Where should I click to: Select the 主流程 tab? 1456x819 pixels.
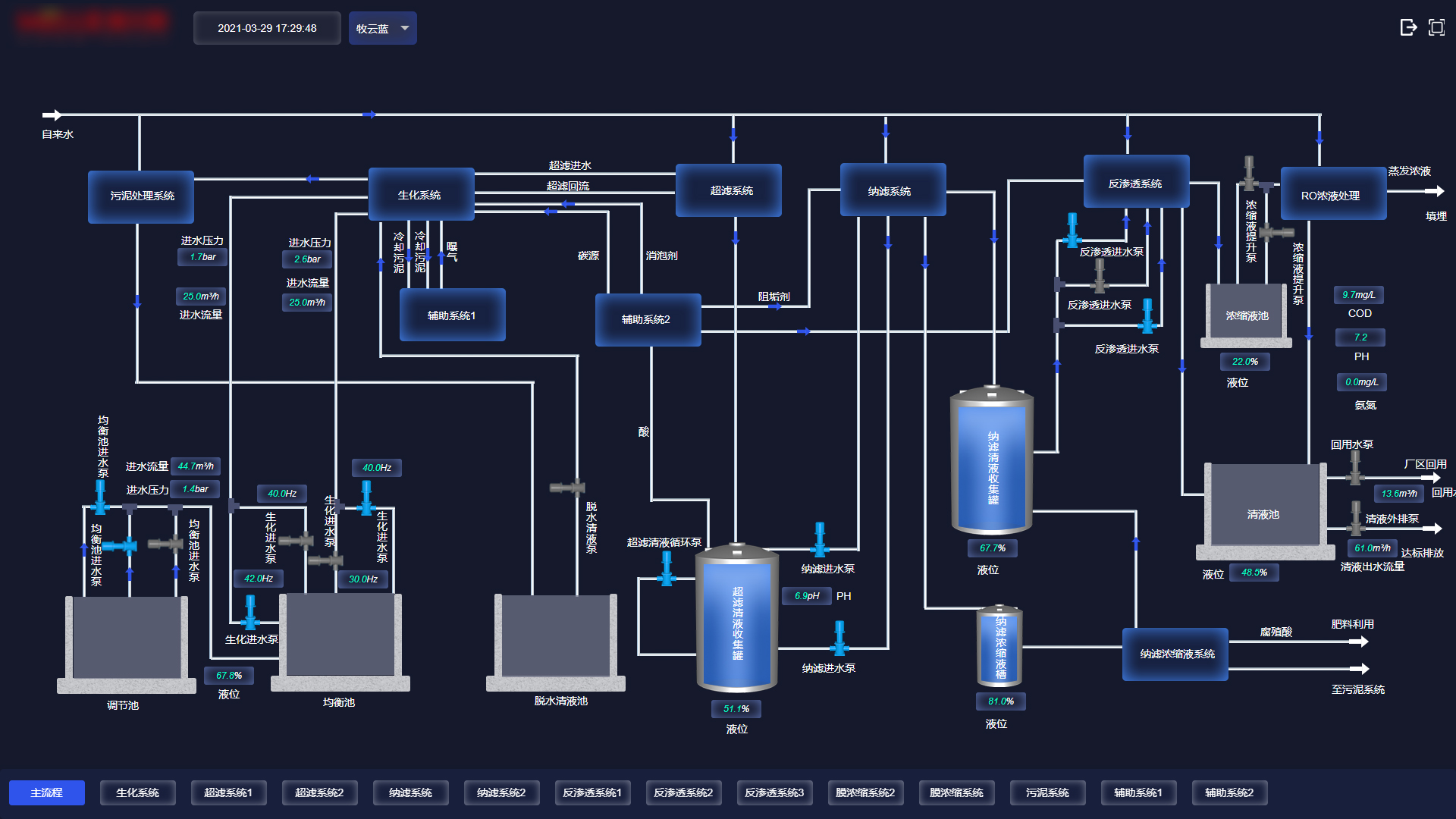click(x=46, y=792)
